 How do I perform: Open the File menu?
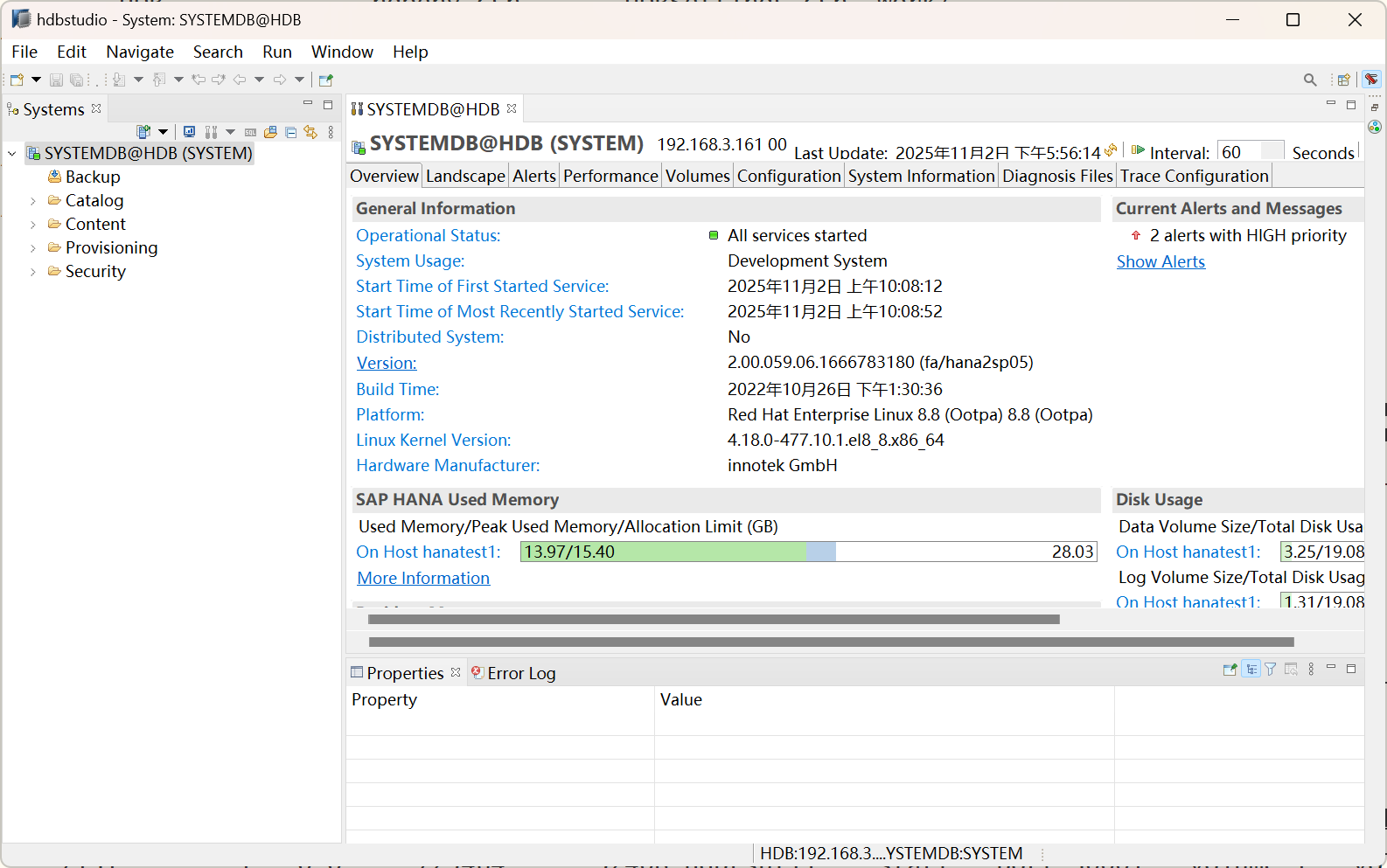pyautogui.click(x=24, y=52)
